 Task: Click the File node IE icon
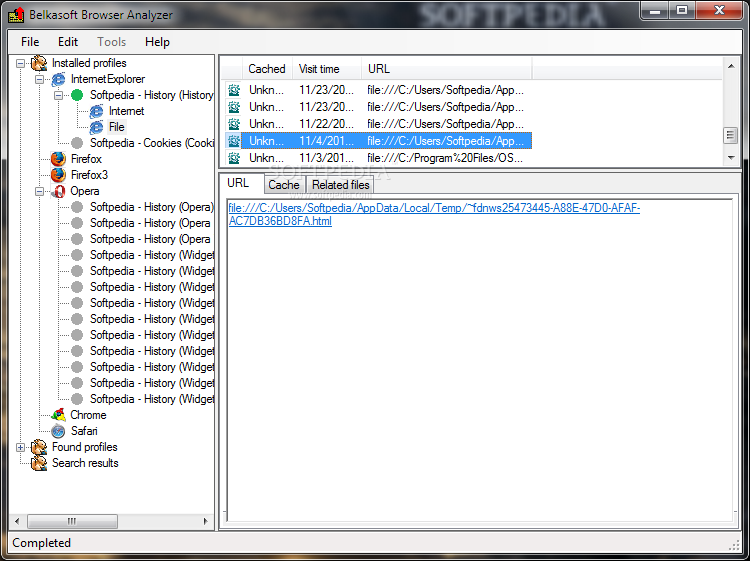(96, 127)
